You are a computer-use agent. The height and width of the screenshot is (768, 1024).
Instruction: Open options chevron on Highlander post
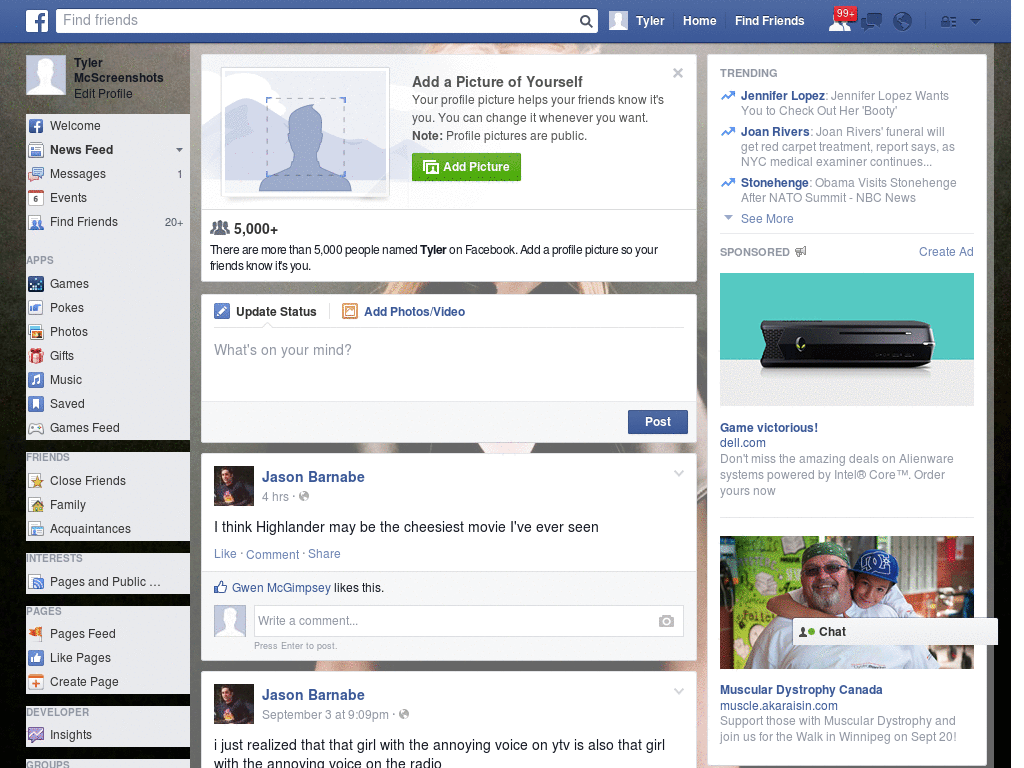679,473
